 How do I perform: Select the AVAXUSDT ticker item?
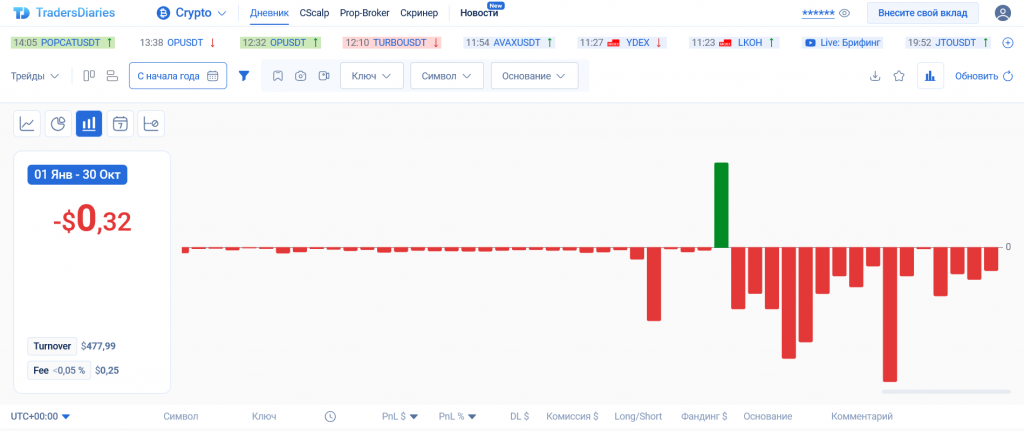click(509, 42)
